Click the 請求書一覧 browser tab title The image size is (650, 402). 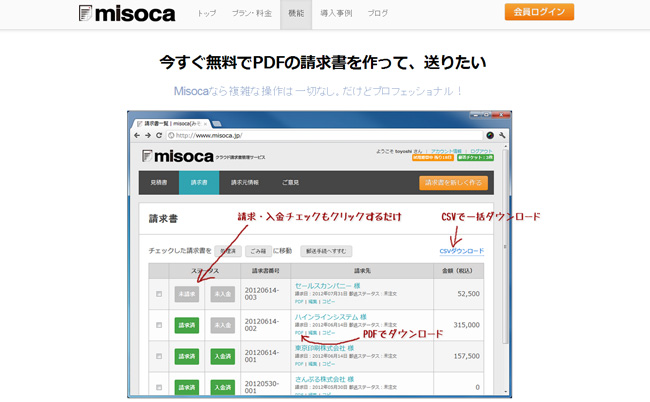click(x=172, y=124)
